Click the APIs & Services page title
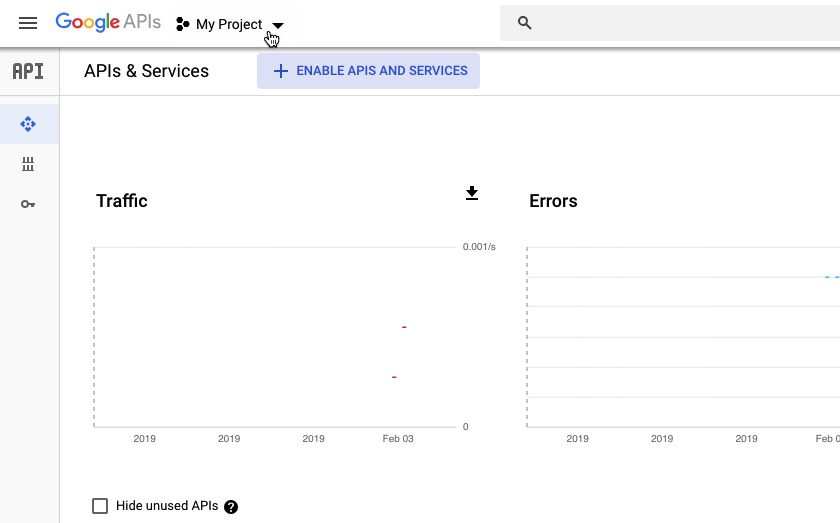The height and width of the screenshot is (523, 840). [146, 71]
